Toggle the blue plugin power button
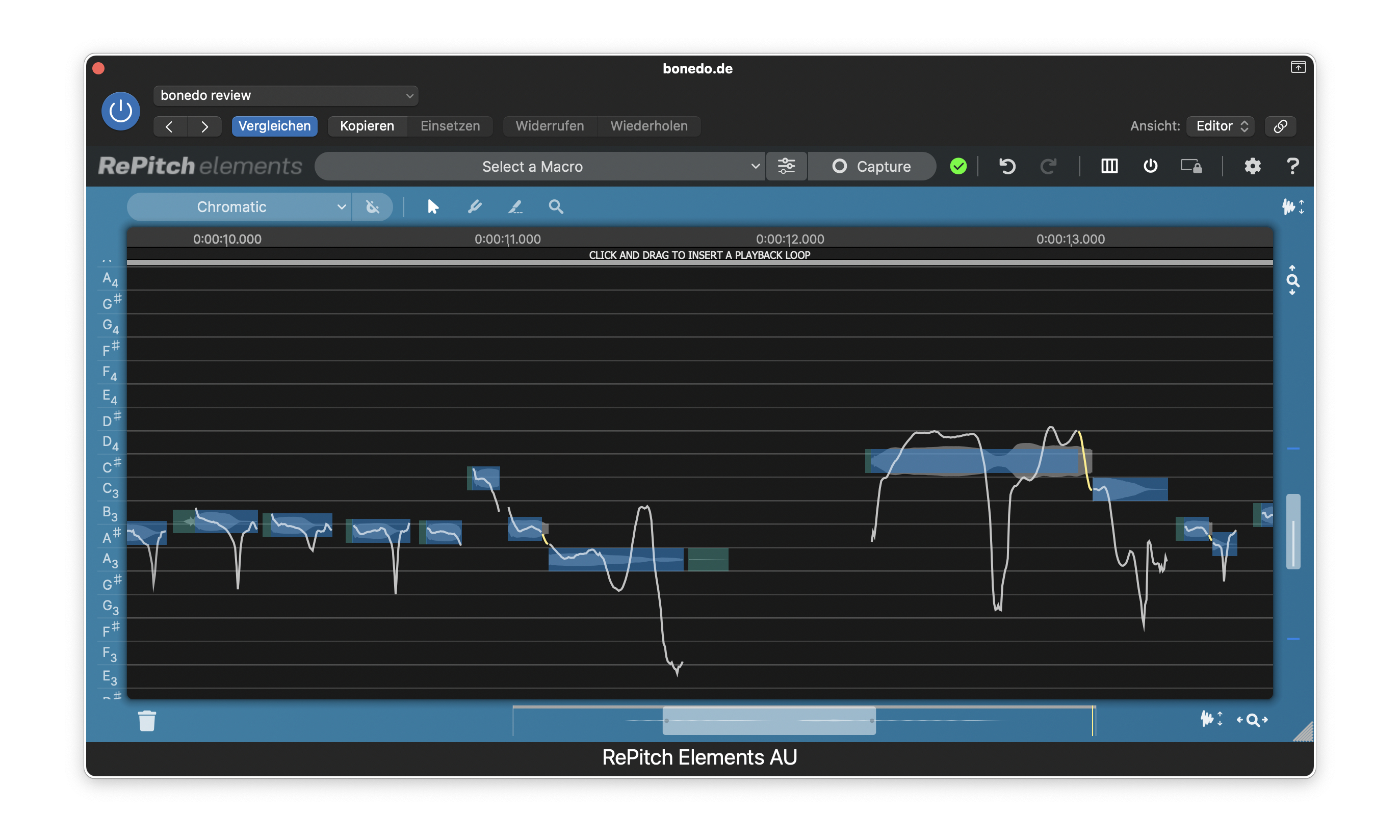This screenshot has height=840, width=1400. tap(121, 111)
